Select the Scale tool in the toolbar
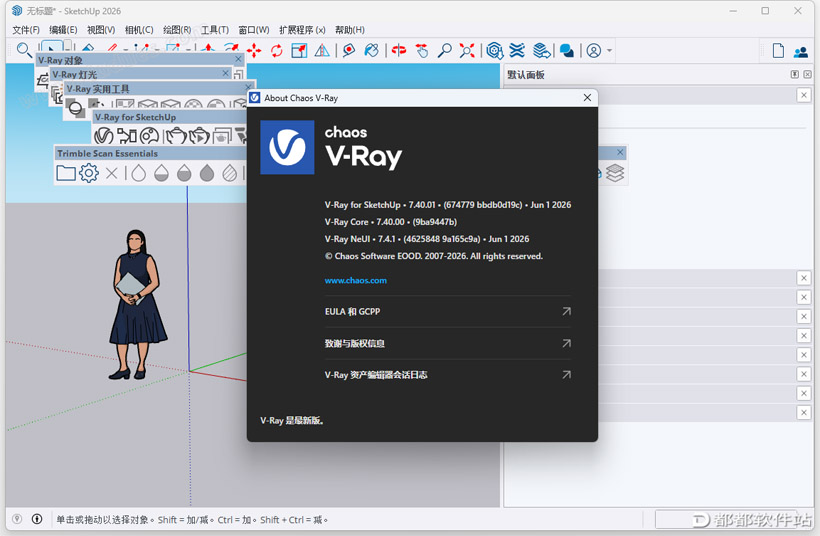Viewport: 820px width, 536px height. coord(299,50)
